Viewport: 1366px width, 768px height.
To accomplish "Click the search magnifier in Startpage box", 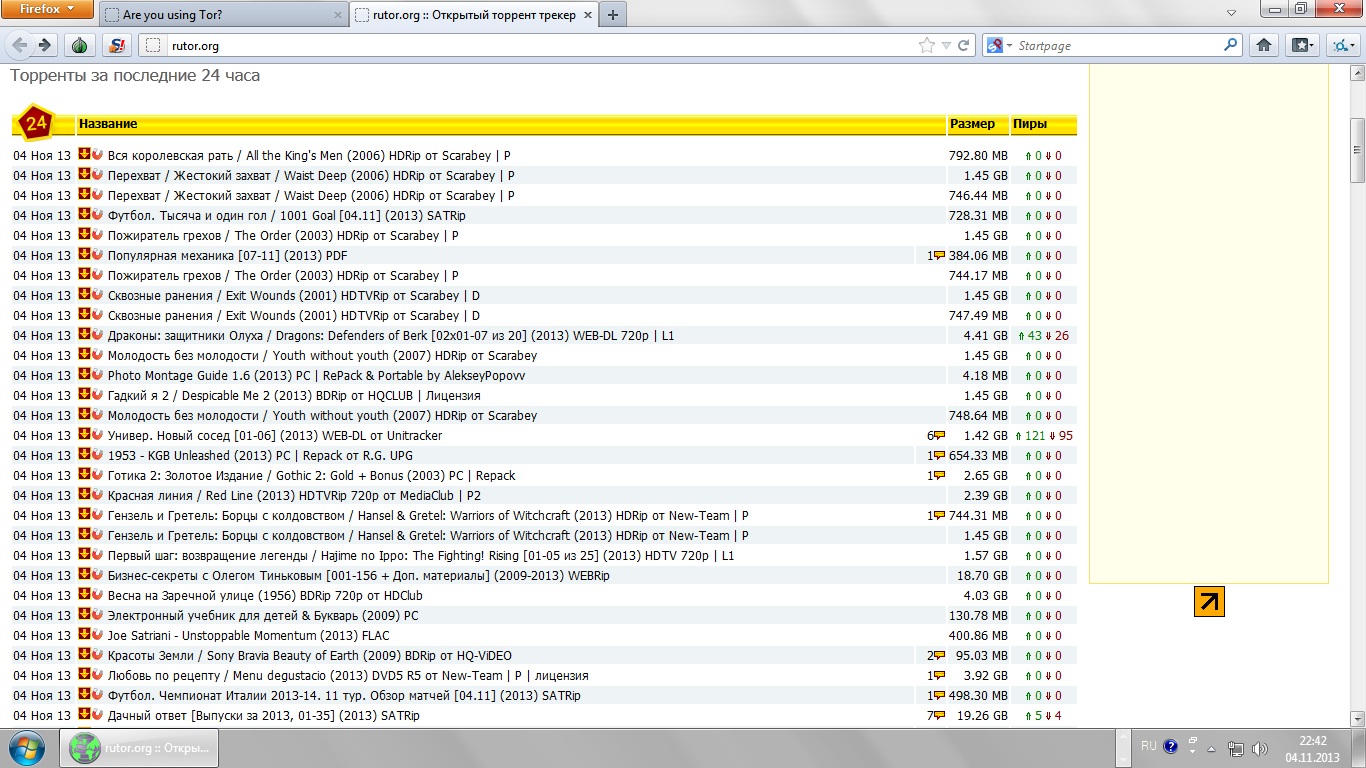I will [1231, 45].
